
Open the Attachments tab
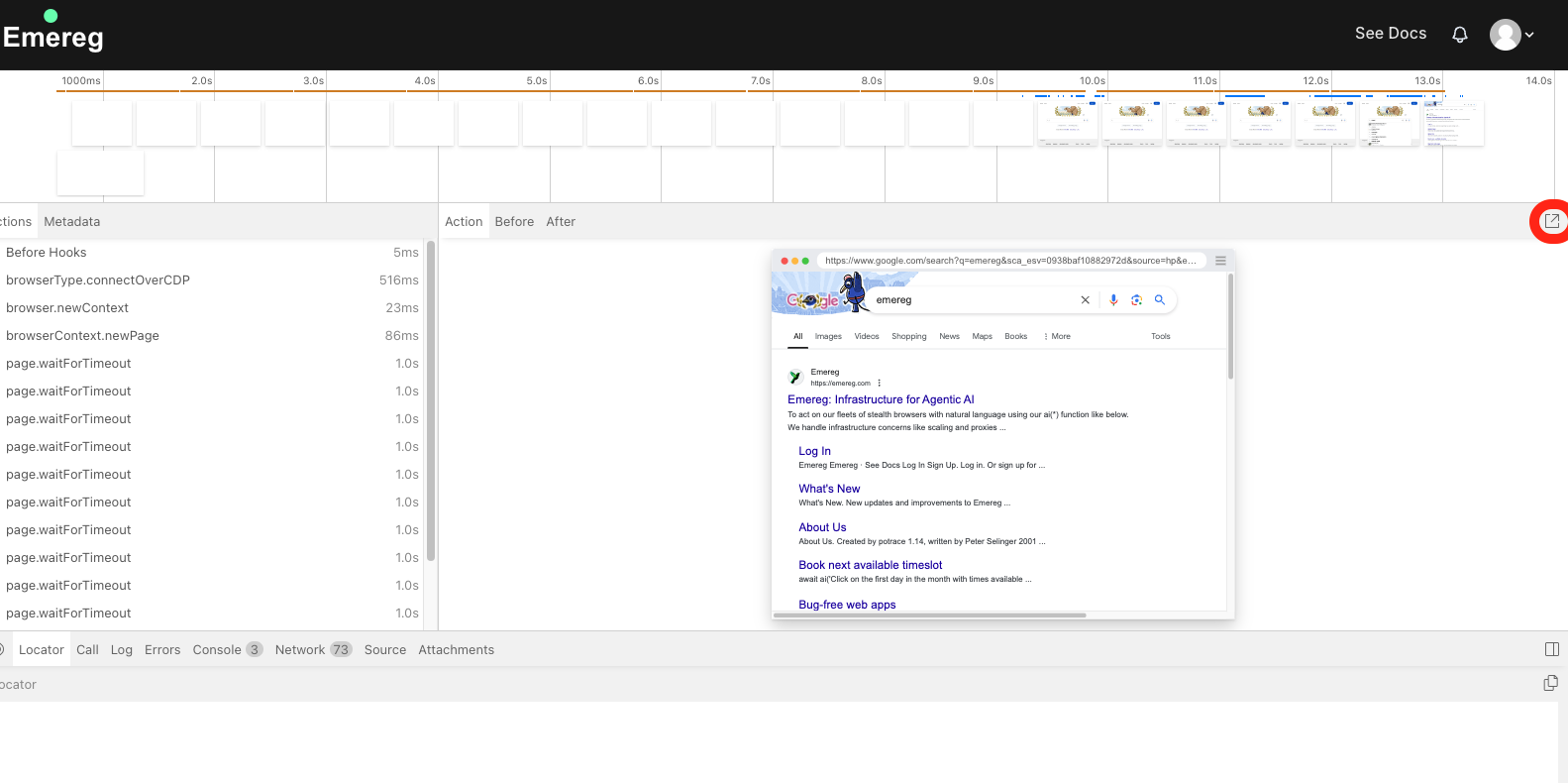coord(456,650)
